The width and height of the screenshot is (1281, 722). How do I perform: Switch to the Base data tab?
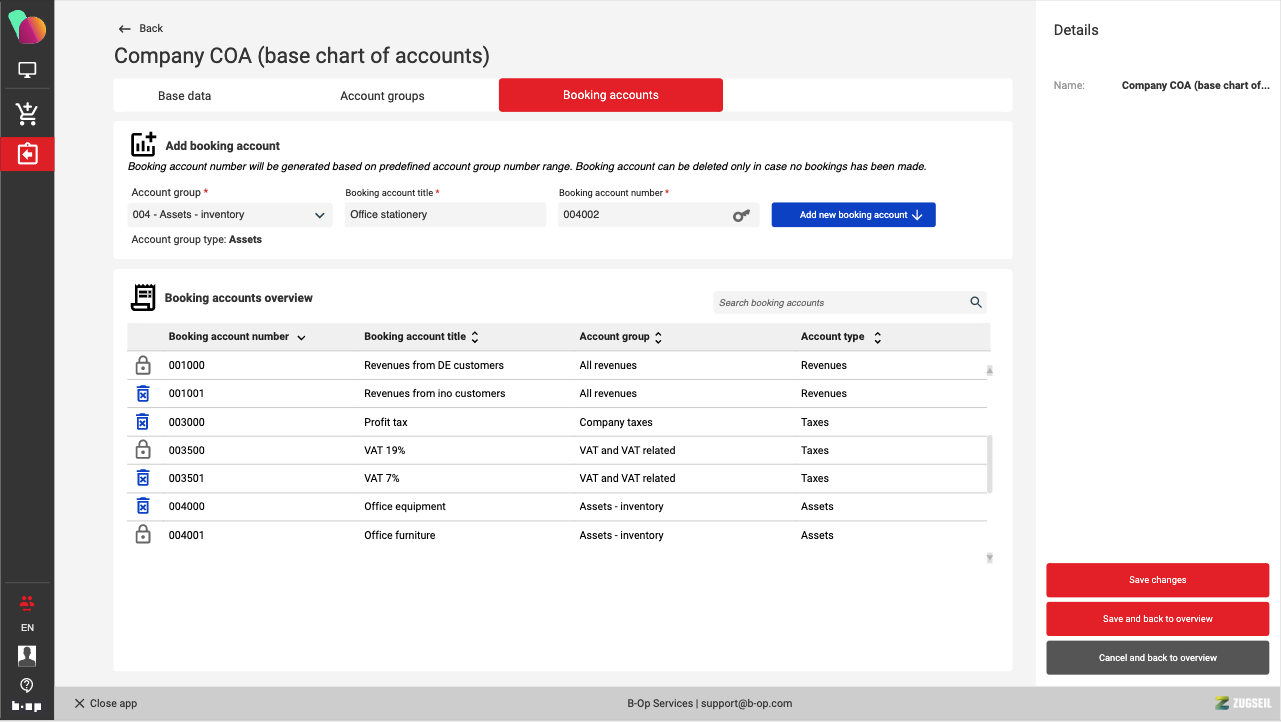click(185, 96)
